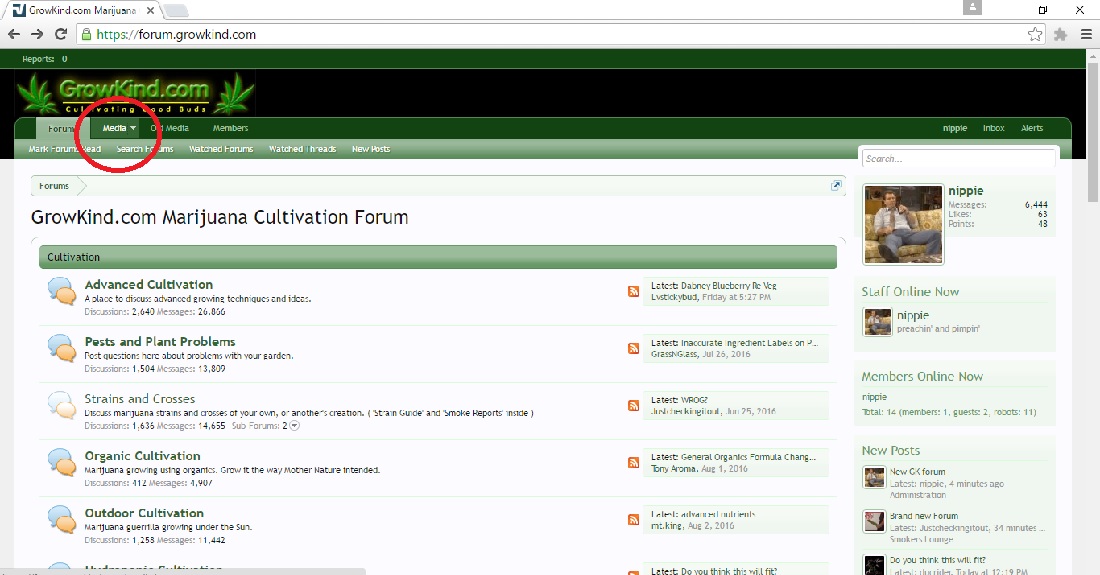Open the Forums navigation tab
This screenshot has width=1100, height=575.
tap(62, 128)
